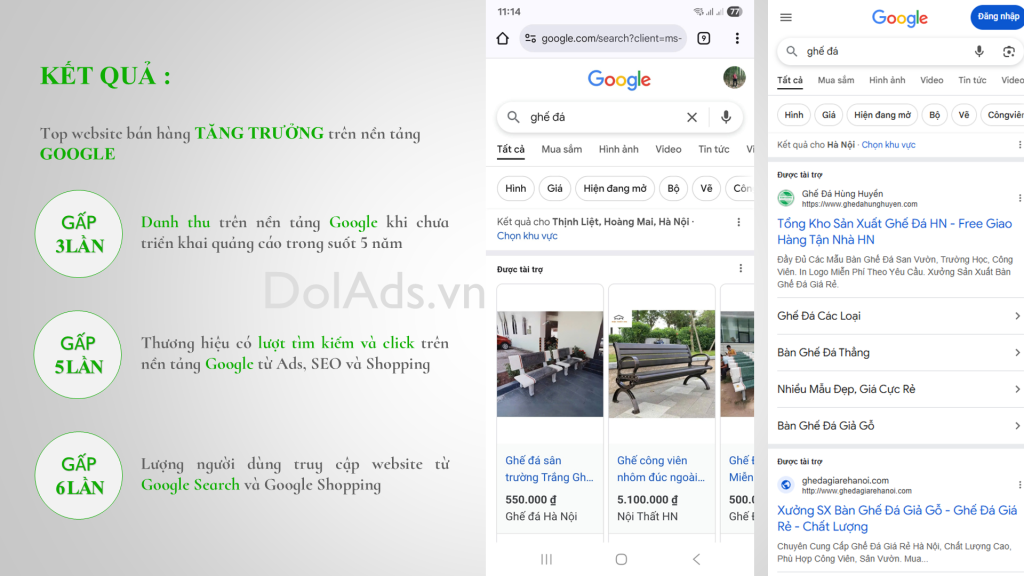
Task: Open the tab counter in left phone browser
Action: click(703, 39)
